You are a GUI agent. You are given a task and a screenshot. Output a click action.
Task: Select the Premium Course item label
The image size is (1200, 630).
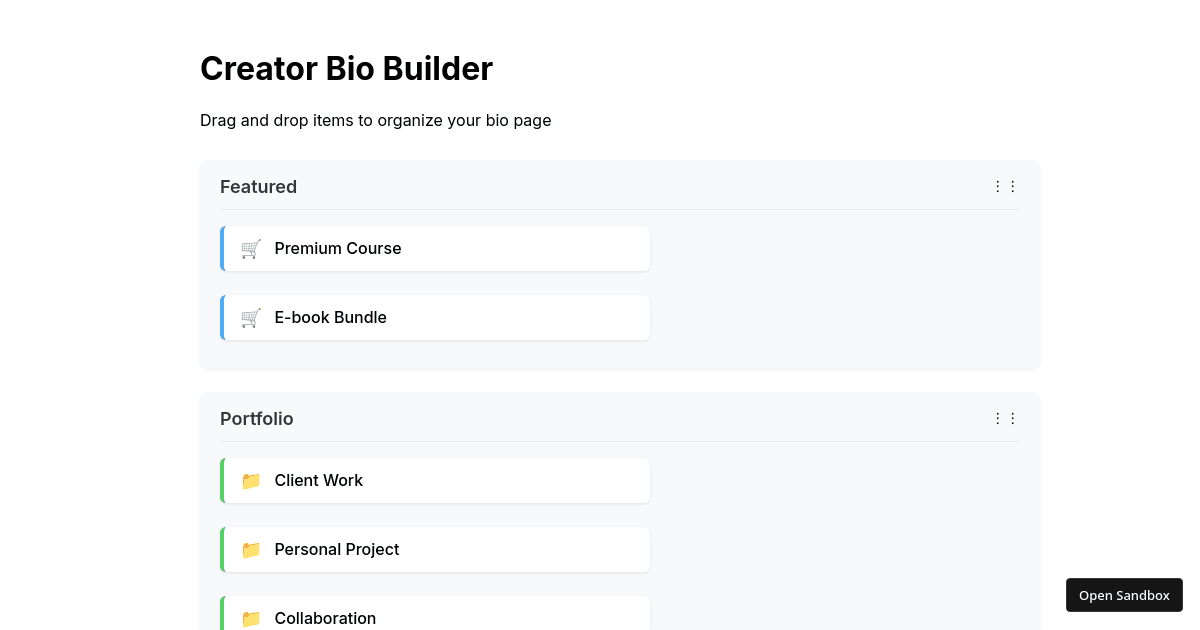pyautogui.click(x=338, y=249)
